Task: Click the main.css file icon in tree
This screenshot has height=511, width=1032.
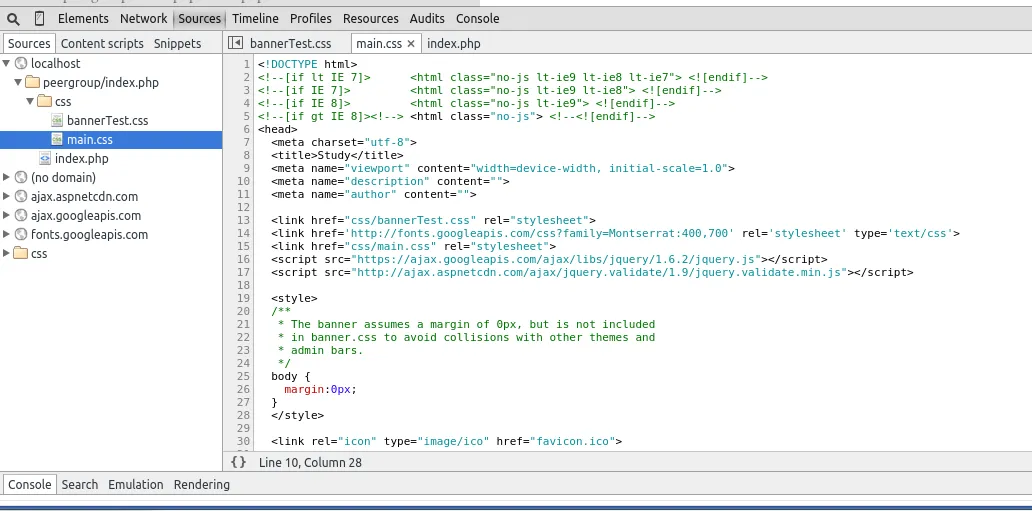Action: (57, 140)
